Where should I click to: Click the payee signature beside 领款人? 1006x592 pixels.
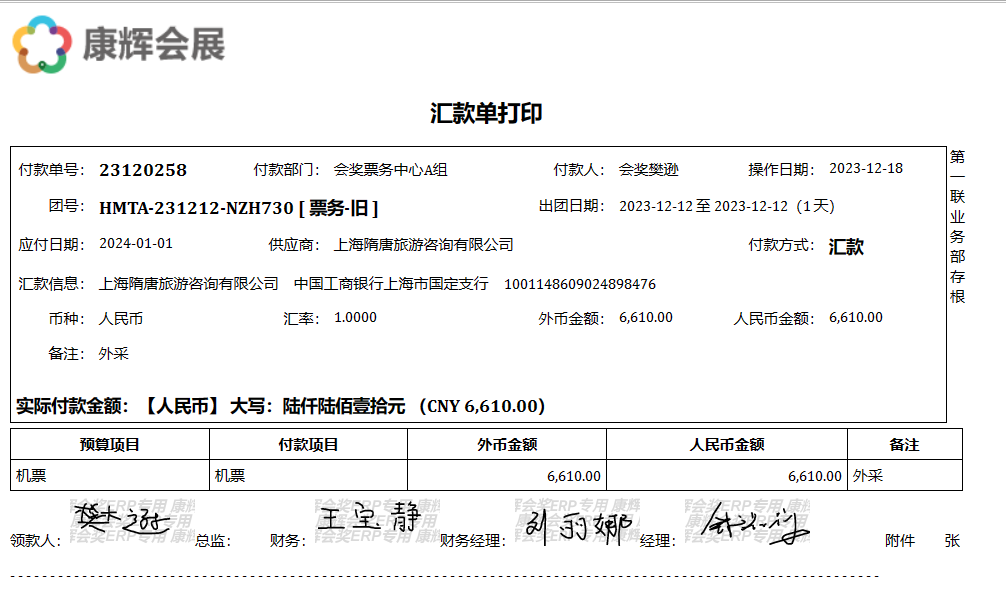pos(122,518)
